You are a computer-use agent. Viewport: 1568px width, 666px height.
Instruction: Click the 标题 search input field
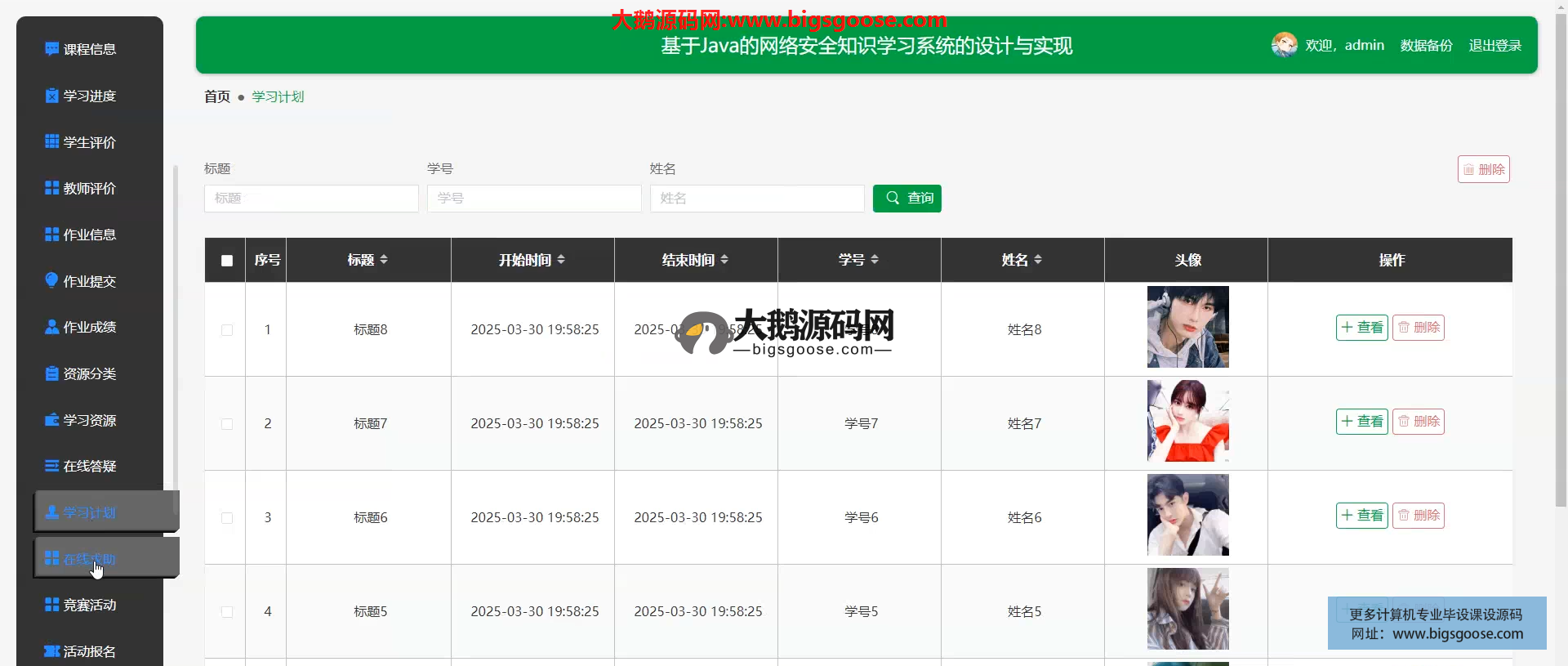pyautogui.click(x=311, y=199)
